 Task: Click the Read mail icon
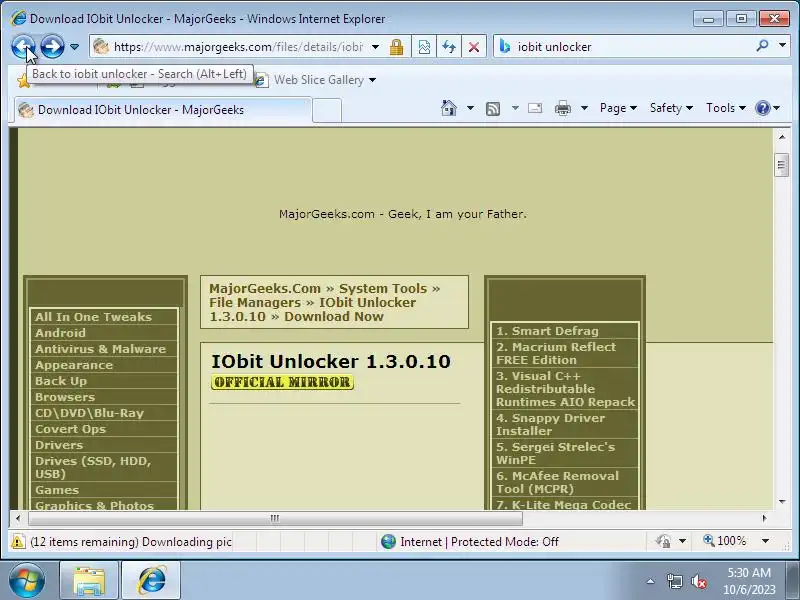(535, 108)
